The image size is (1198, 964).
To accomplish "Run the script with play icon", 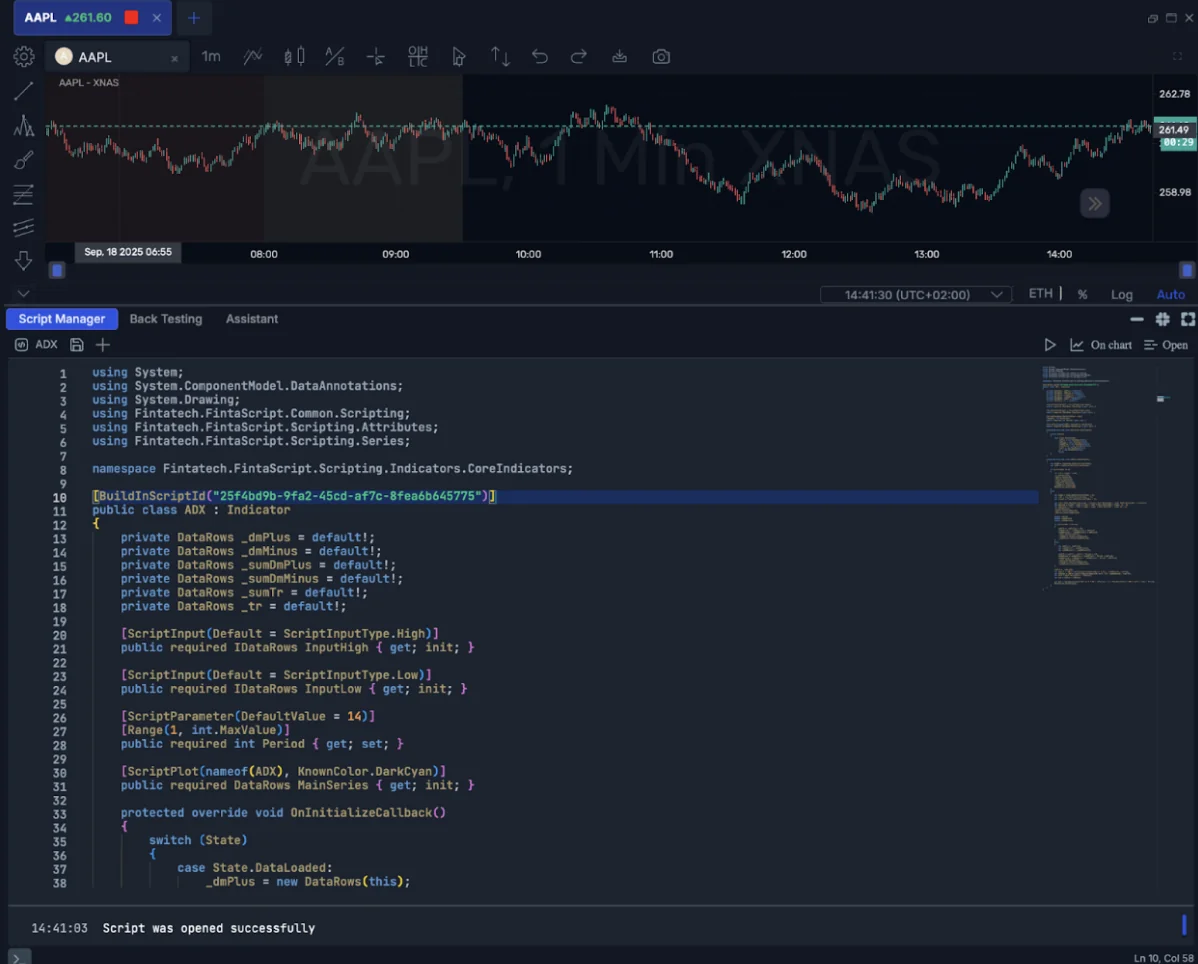I will click(x=1050, y=345).
